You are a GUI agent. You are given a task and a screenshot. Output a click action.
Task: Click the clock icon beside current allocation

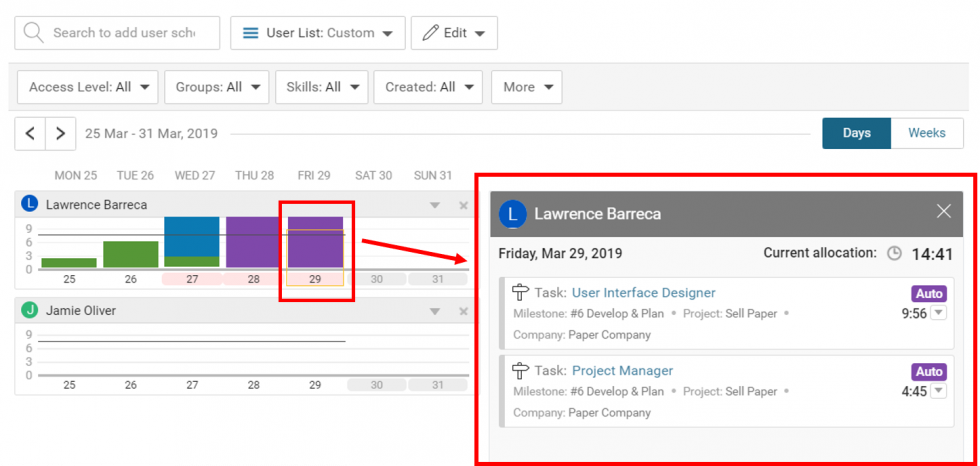point(894,254)
